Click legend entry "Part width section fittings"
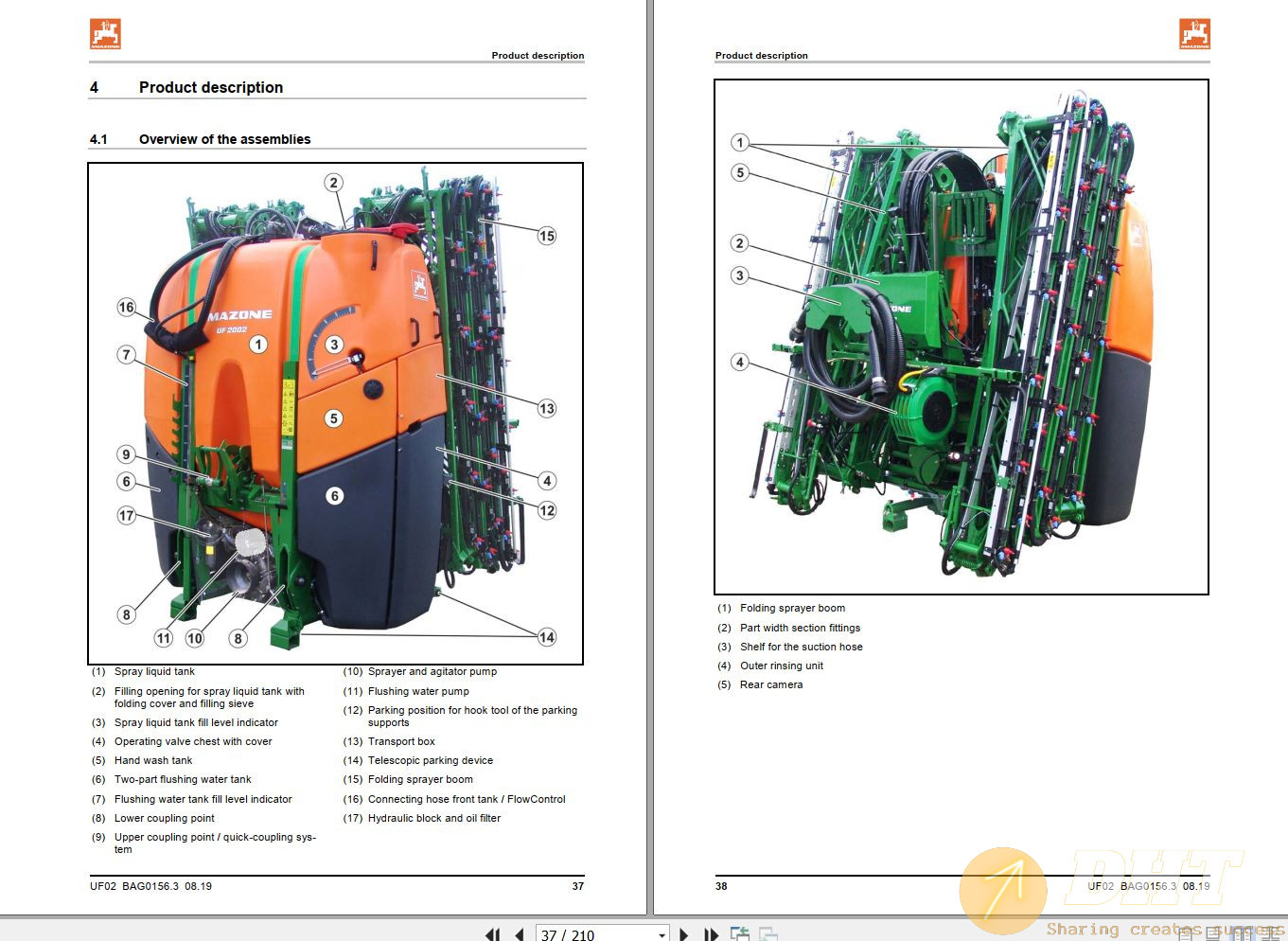Viewport: 1288px width, 941px height. tap(801, 628)
